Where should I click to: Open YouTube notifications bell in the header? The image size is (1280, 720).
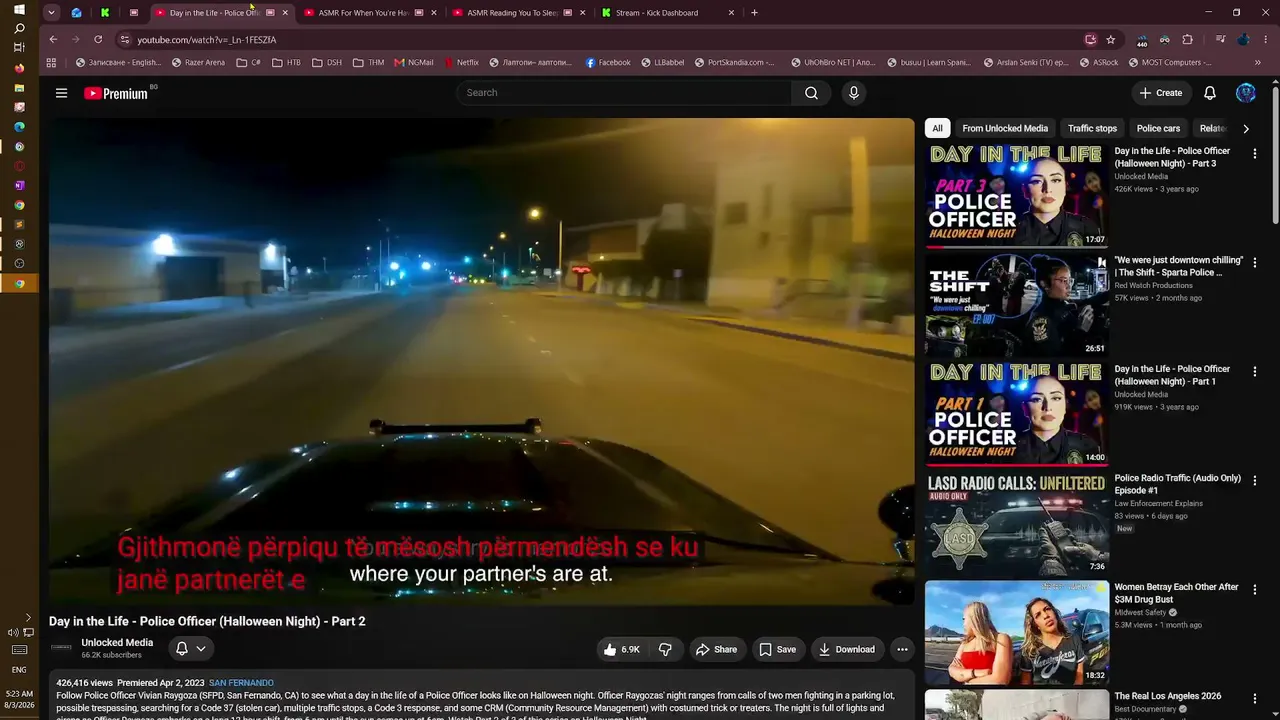[1210, 93]
